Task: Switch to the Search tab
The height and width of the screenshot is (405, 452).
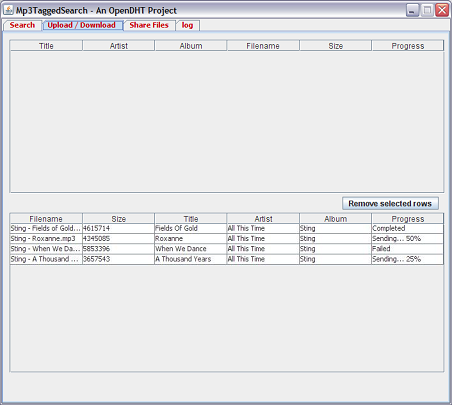Action: tap(22, 25)
